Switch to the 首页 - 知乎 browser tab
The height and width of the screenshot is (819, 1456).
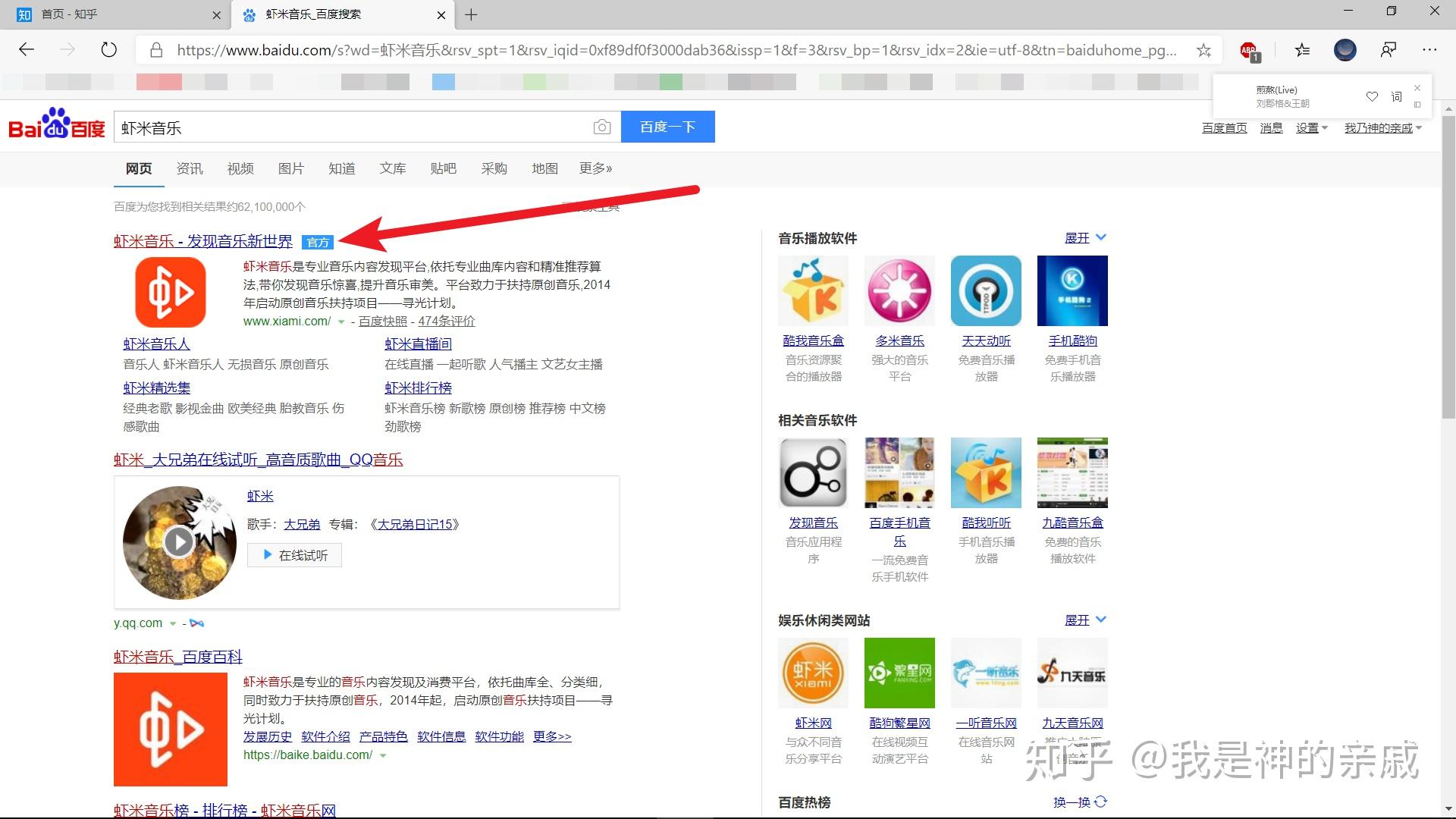click(114, 14)
